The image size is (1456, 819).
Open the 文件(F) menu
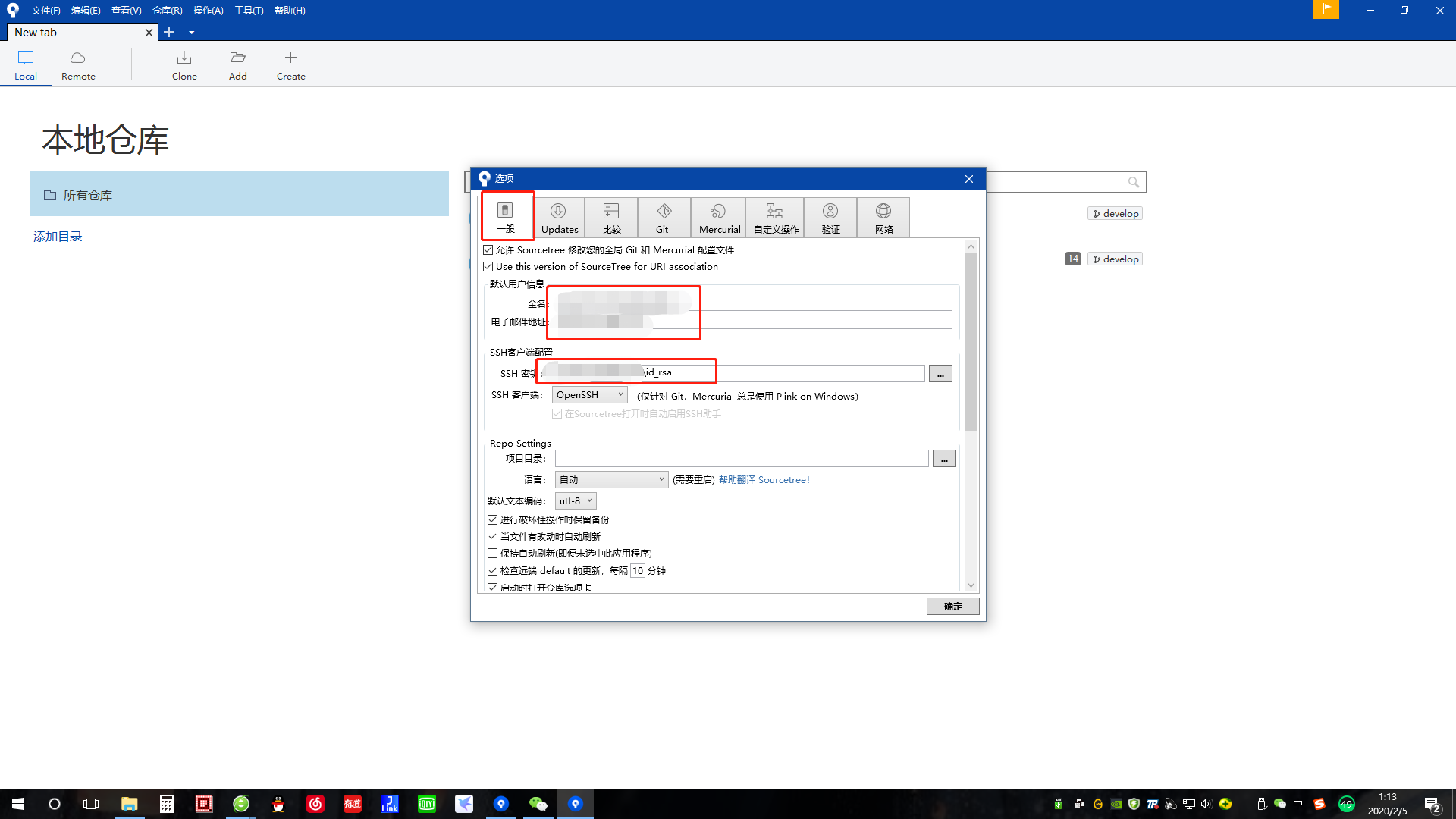tap(45, 11)
